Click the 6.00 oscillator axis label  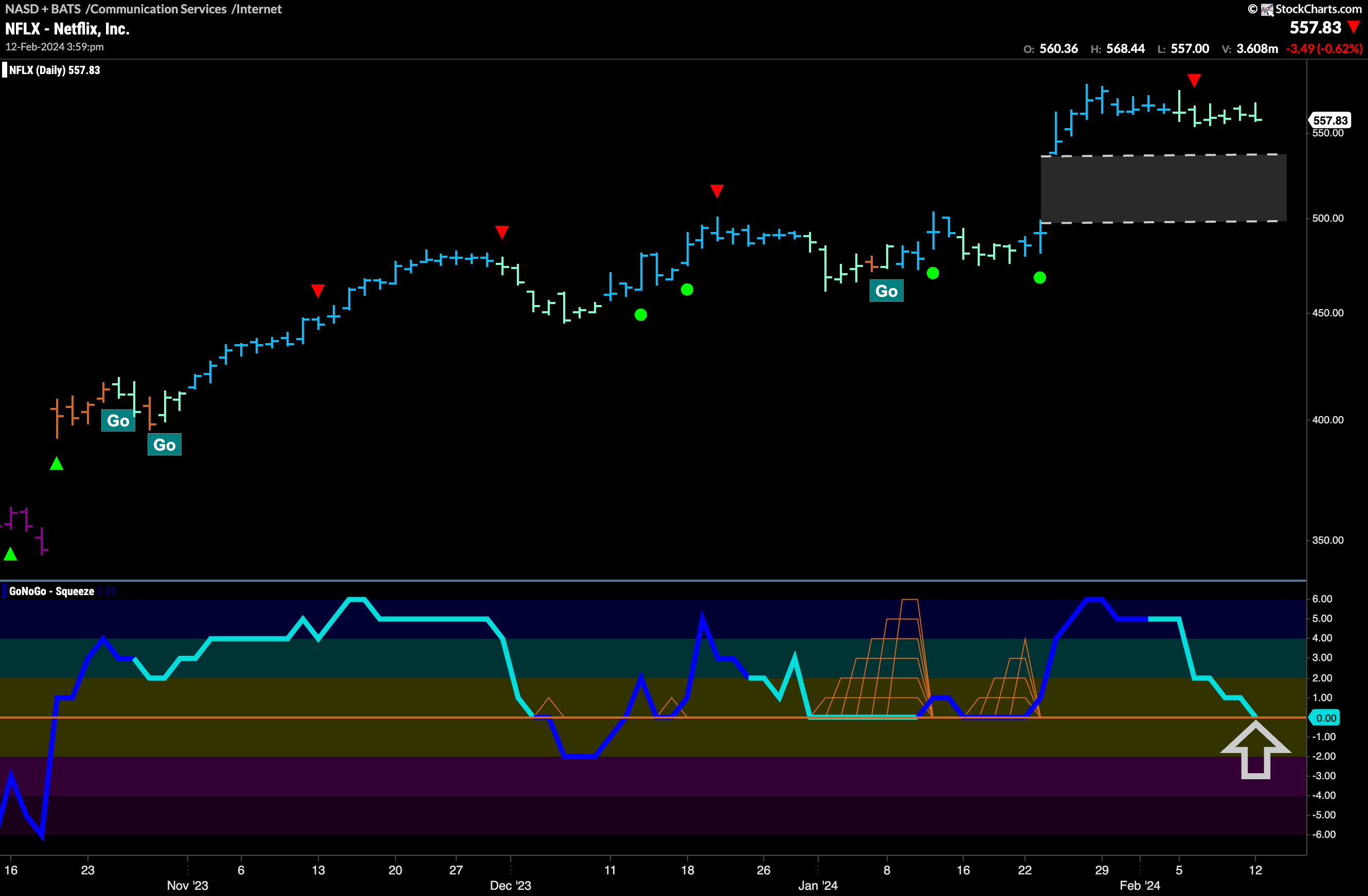pyautogui.click(x=1322, y=599)
